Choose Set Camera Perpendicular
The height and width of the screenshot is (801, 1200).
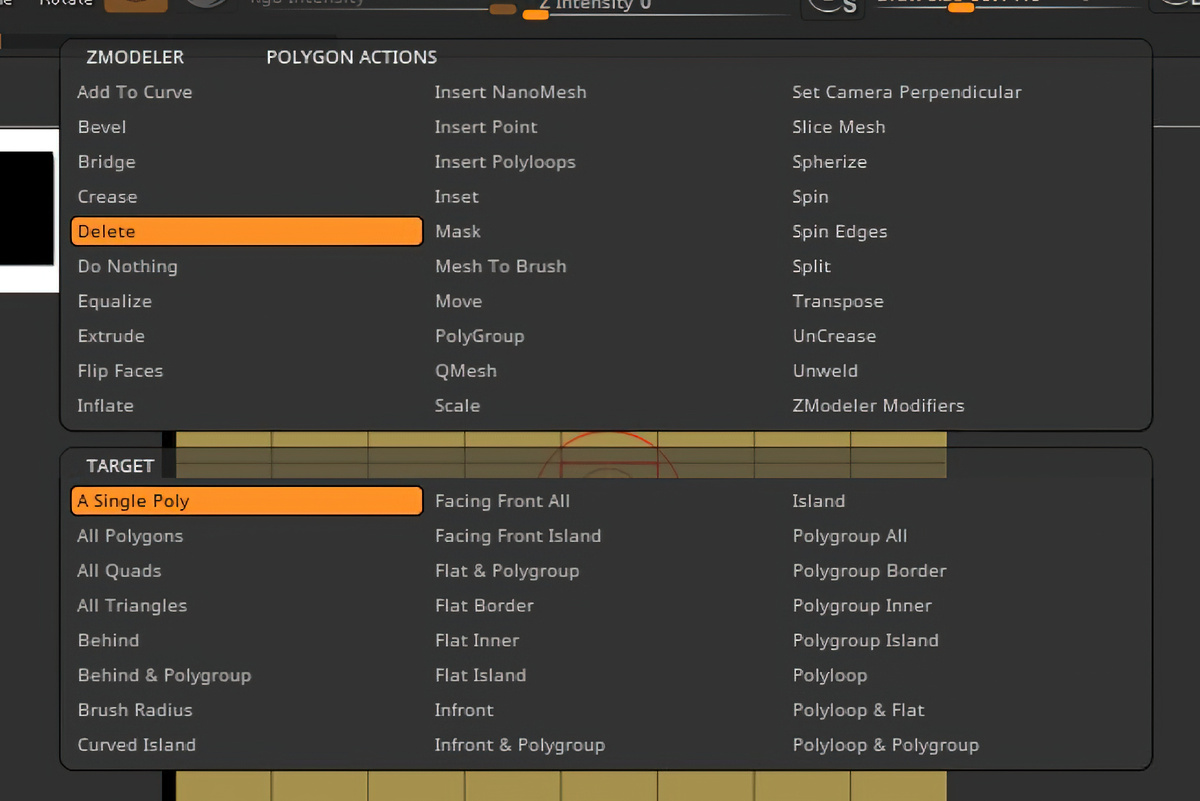[907, 92]
